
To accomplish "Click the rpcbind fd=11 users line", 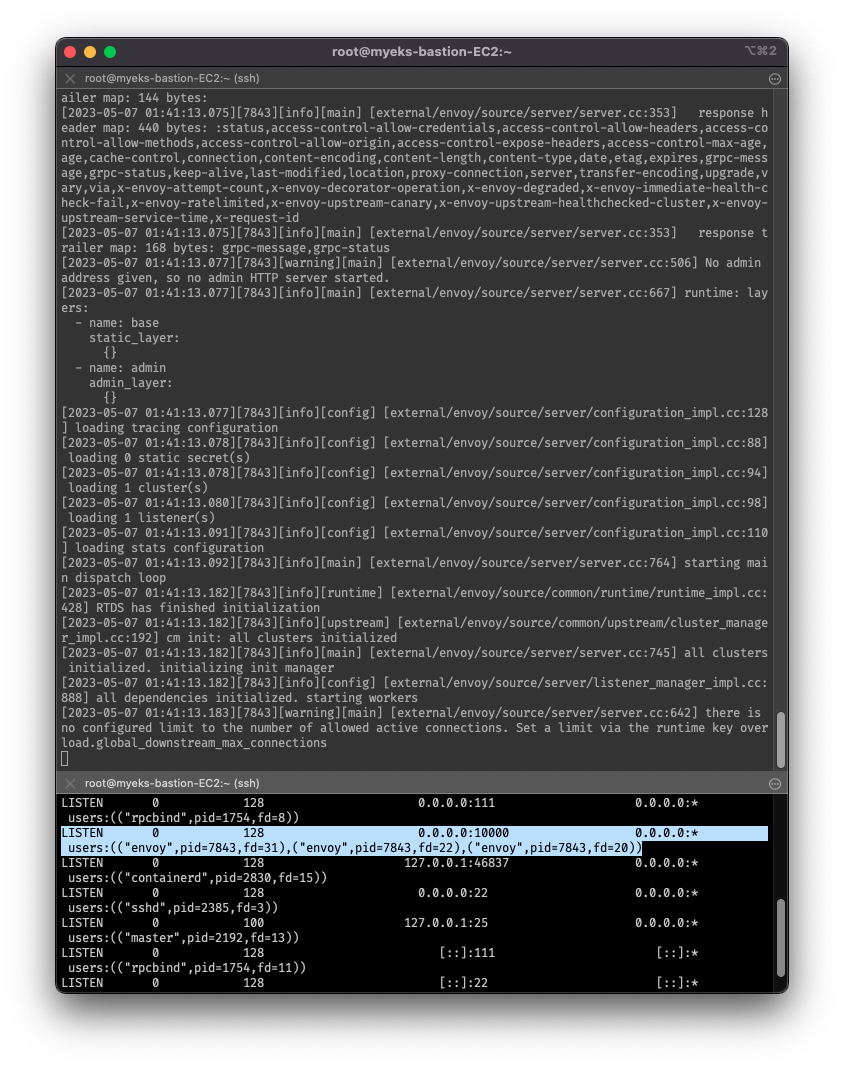I will (187, 968).
